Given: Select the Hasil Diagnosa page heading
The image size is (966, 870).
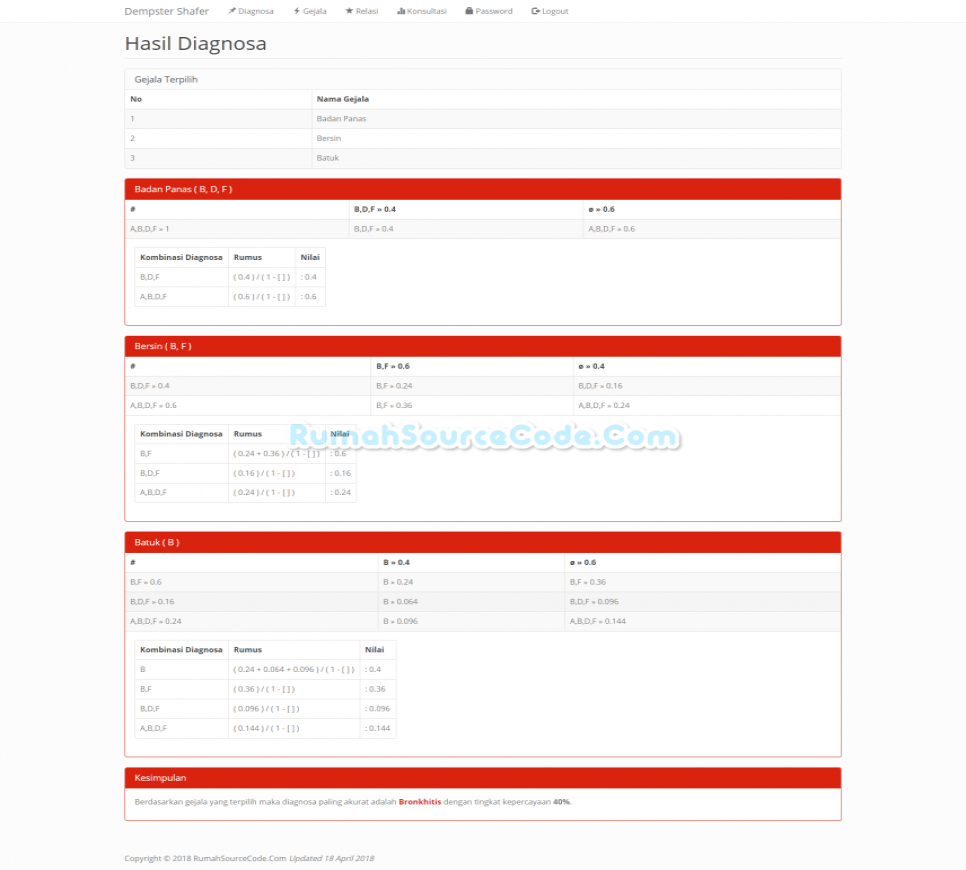Looking at the screenshot, I should point(195,43).
